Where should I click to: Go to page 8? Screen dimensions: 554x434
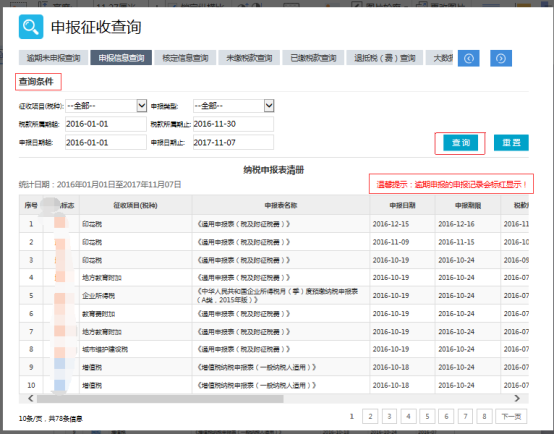484,416
